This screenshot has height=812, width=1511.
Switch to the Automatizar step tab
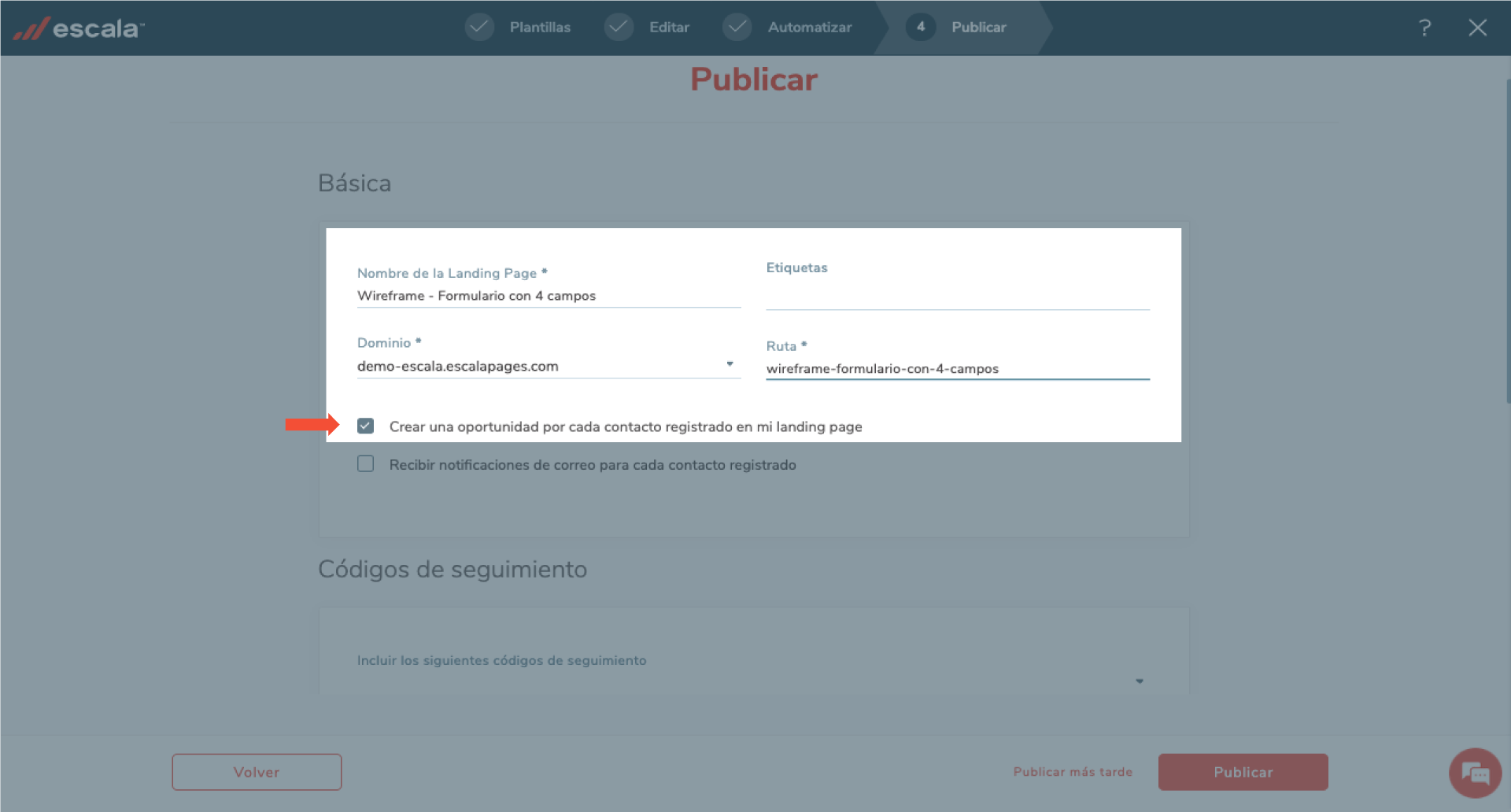tap(809, 28)
